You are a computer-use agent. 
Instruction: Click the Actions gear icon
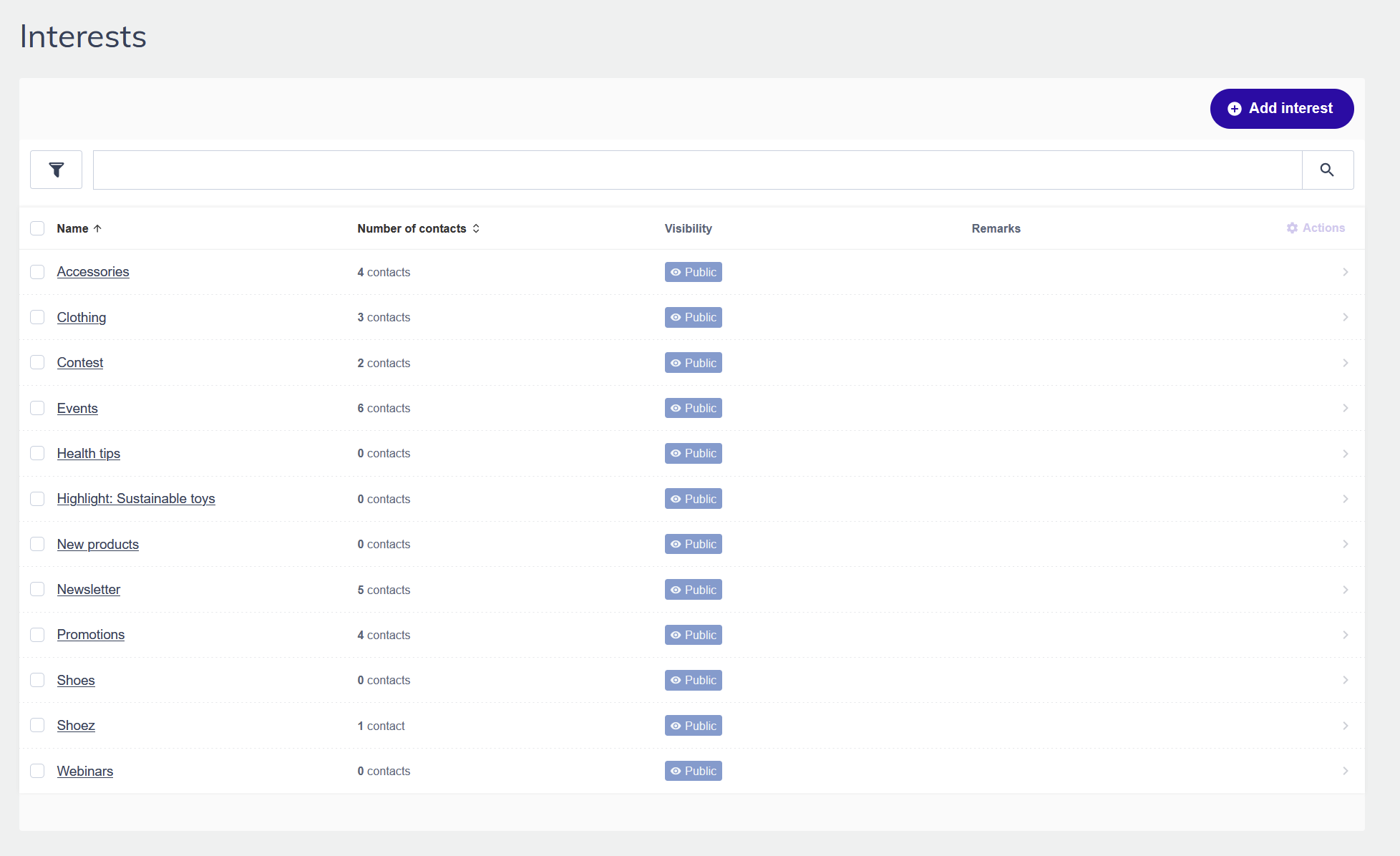pyautogui.click(x=1292, y=228)
